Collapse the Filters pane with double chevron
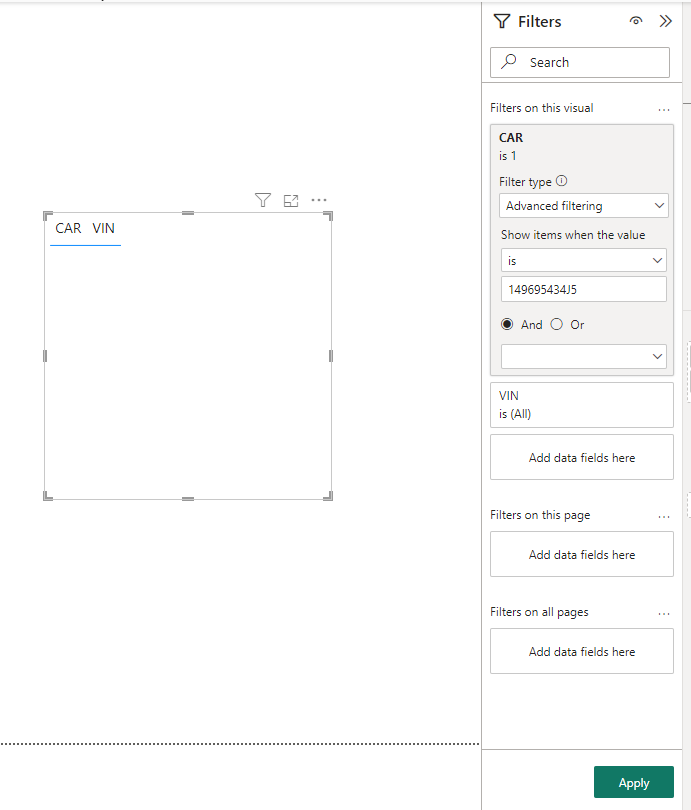691x810 pixels. click(666, 21)
